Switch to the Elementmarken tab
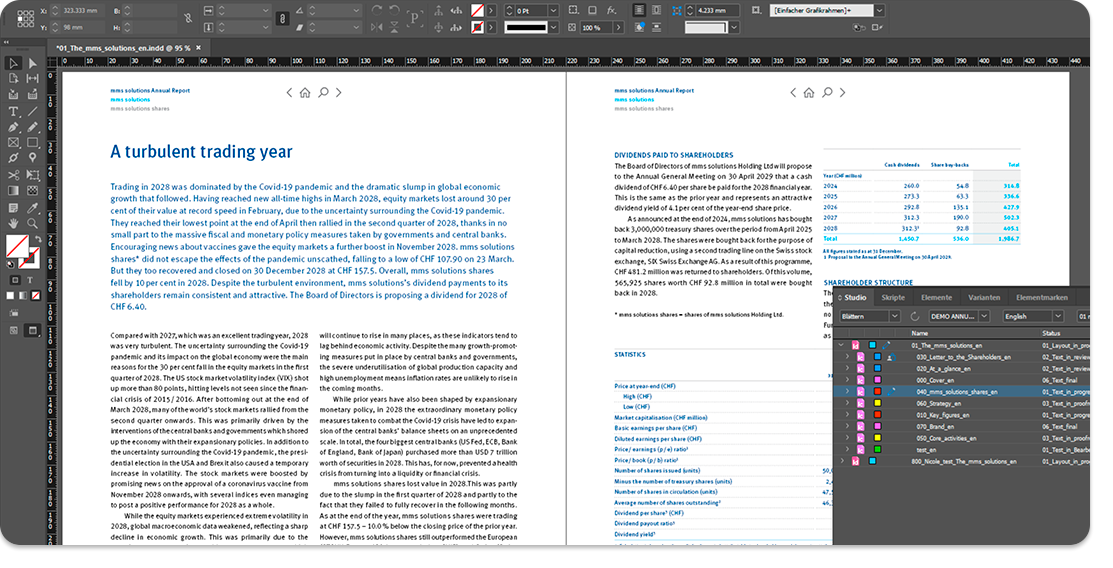 1041,297
